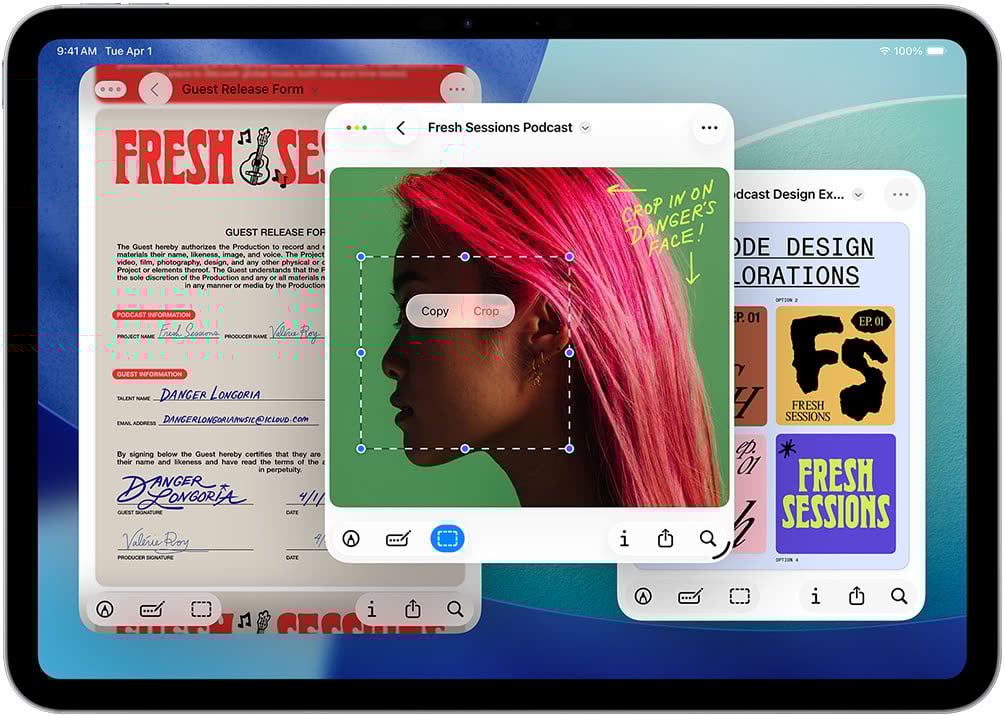This screenshot has height=716, width=1004.
Task: Share the Fresh Sessions Podcast image
Action: (666, 539)
